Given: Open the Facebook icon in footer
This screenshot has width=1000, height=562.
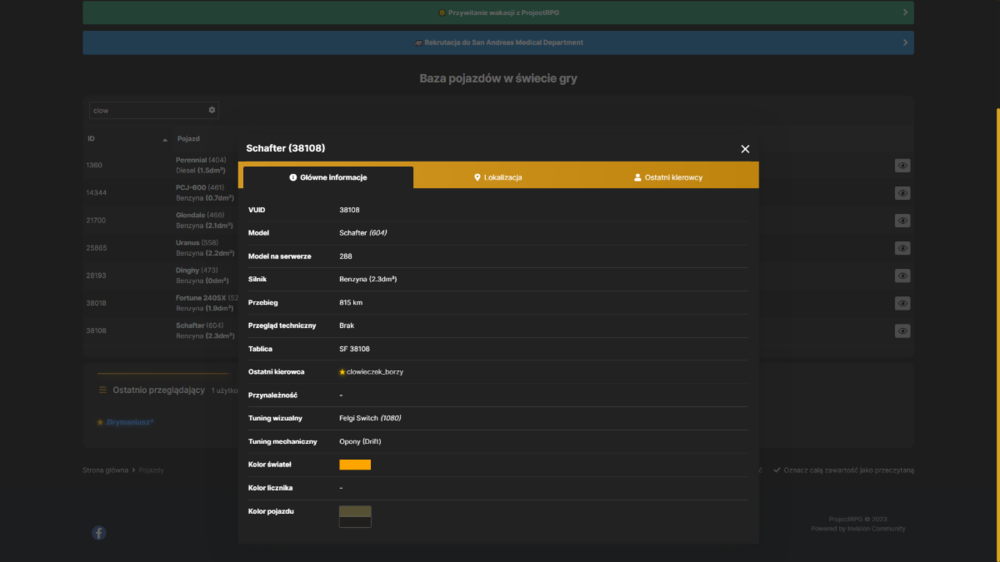Looking at the screenshot, I should [99, 533].
